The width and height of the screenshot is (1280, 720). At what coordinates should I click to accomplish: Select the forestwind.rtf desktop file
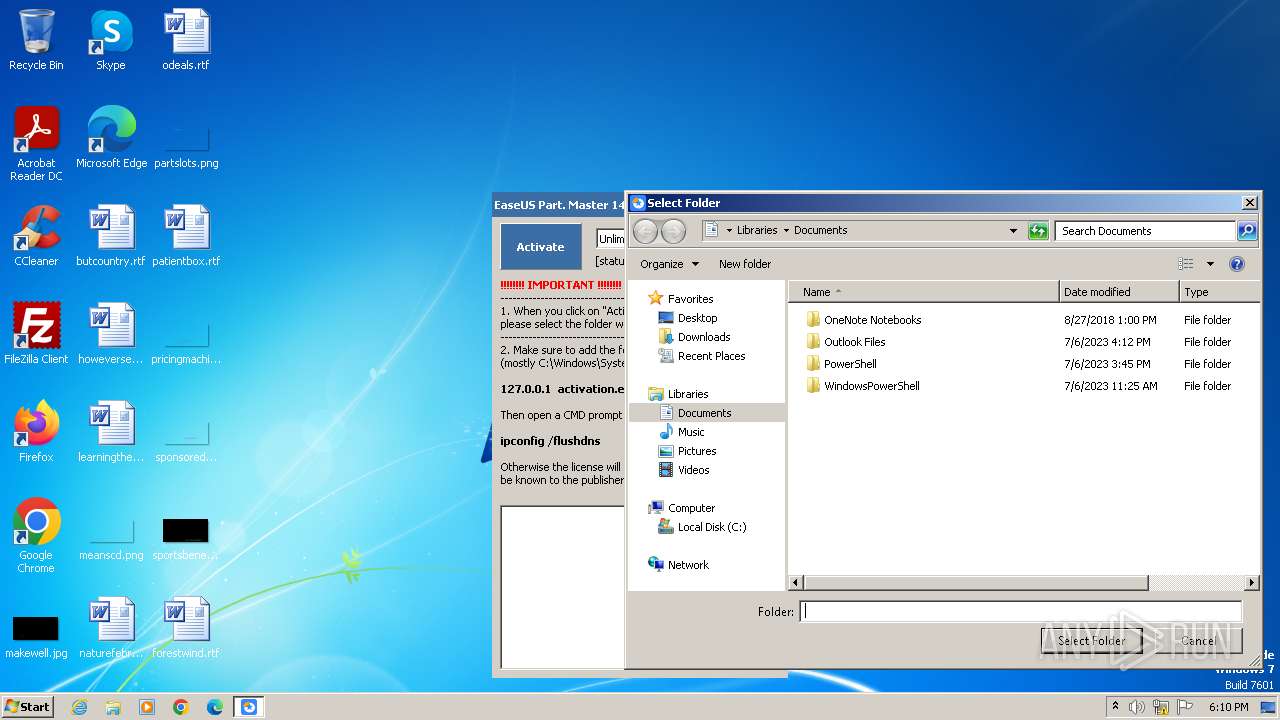[x=186, y=628]
